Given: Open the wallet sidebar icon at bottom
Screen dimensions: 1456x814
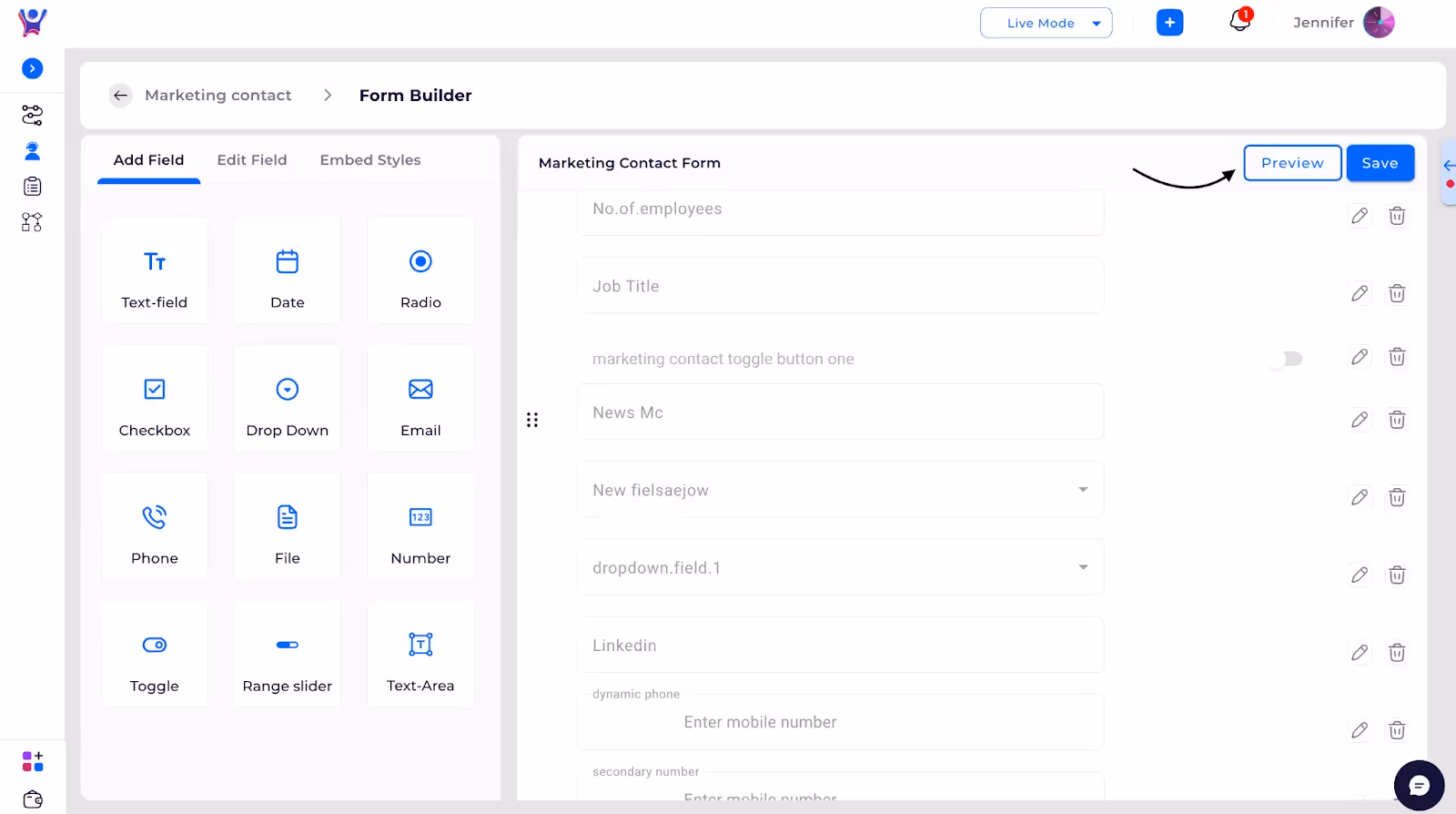Looking at the screenshot, I should pyautogui.click(x=33, y=799).
